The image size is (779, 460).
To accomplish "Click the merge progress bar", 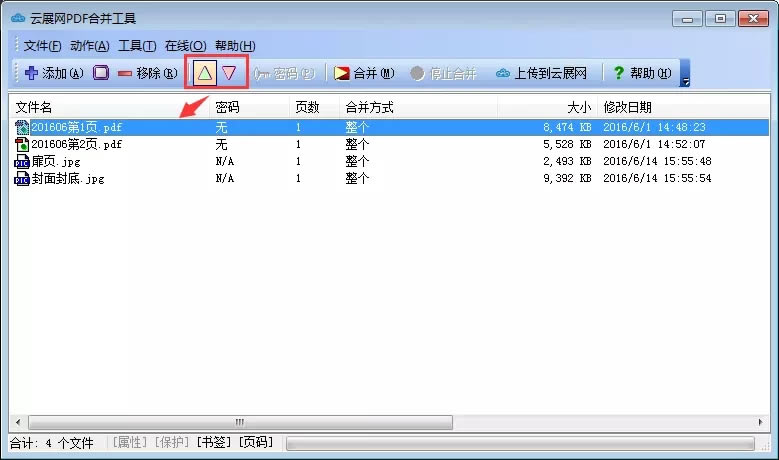I will click(520, 443).
